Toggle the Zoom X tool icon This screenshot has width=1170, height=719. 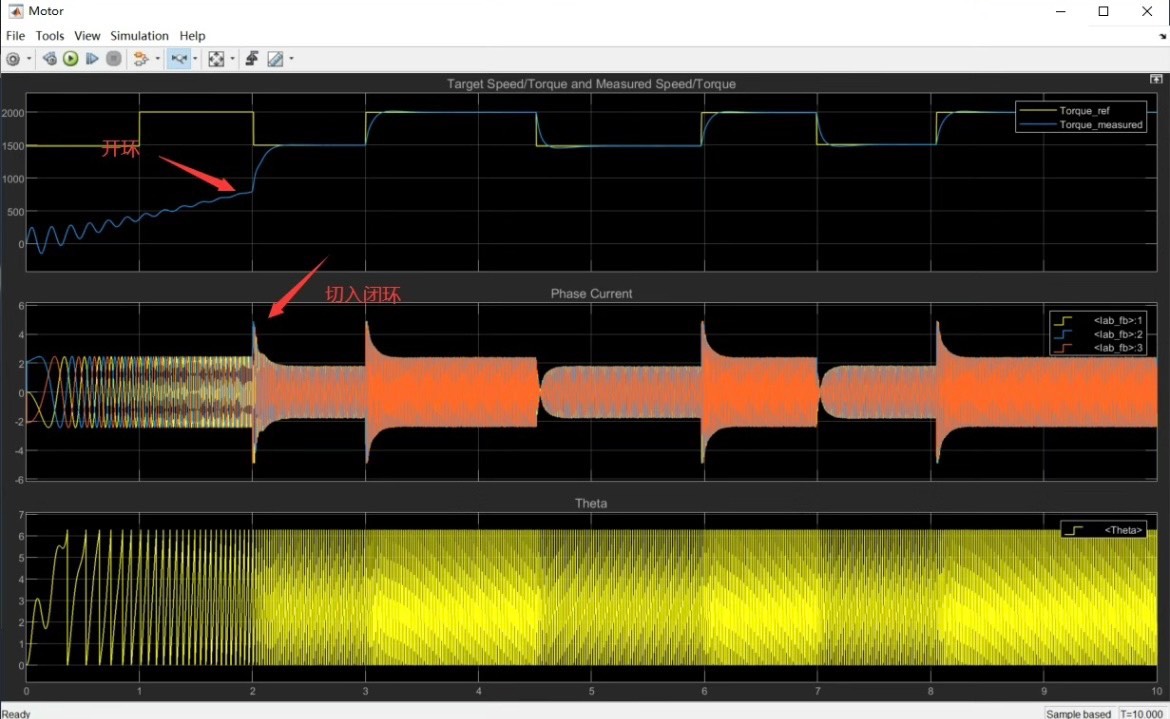[179, 58]
